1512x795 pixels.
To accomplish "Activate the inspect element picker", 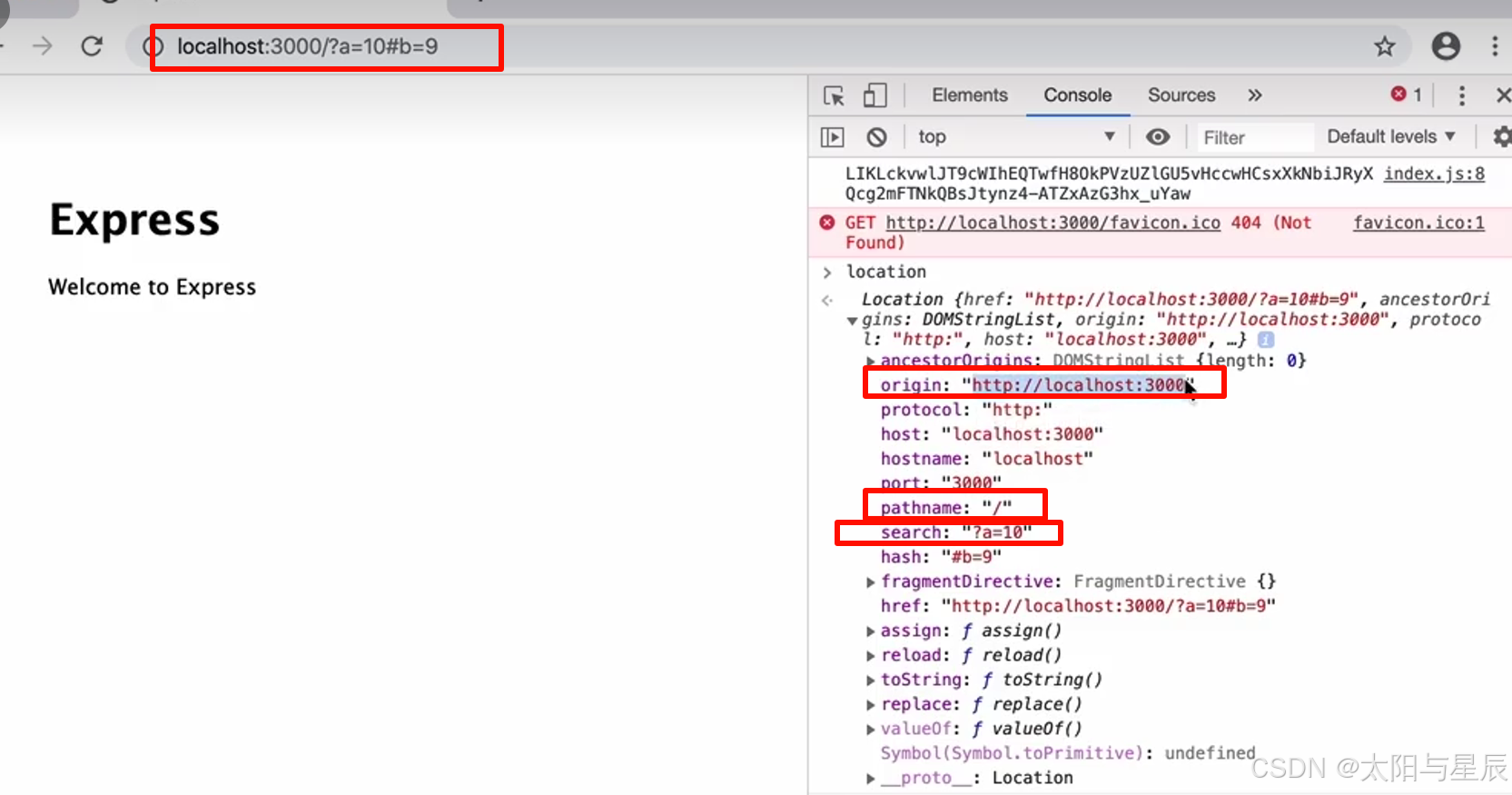I will (x=834, y=95).
